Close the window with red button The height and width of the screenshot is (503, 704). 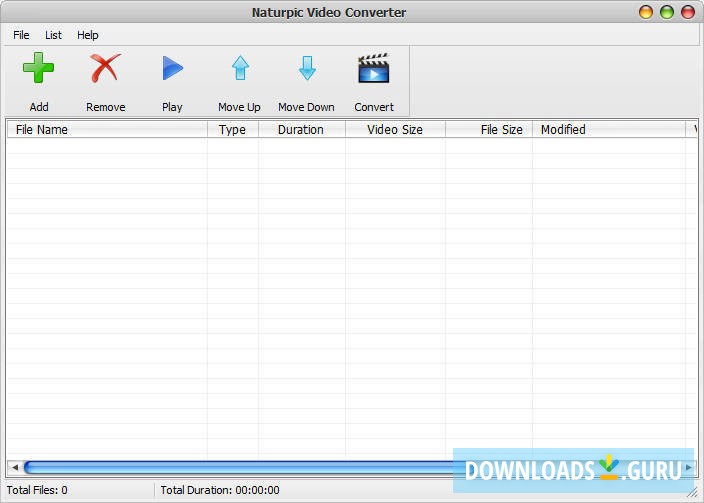tap(688, 12)
